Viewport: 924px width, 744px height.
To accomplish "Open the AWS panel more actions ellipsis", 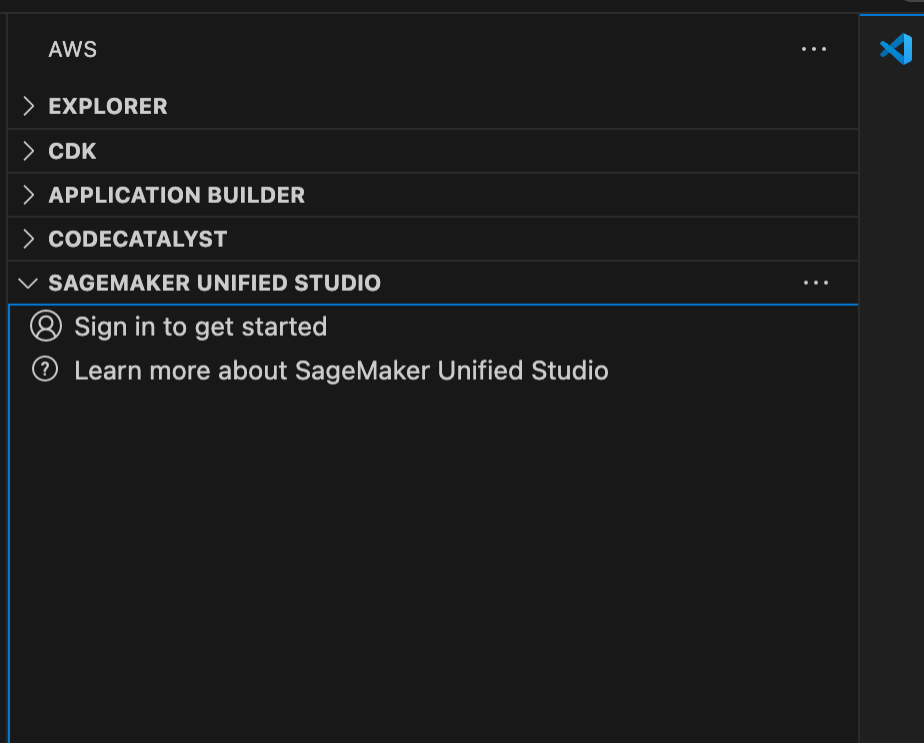I will point(814,49).
